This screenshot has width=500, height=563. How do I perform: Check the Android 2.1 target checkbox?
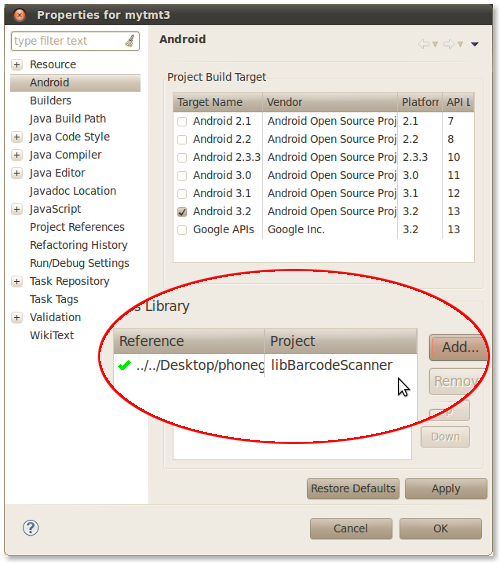click(182, 122)
